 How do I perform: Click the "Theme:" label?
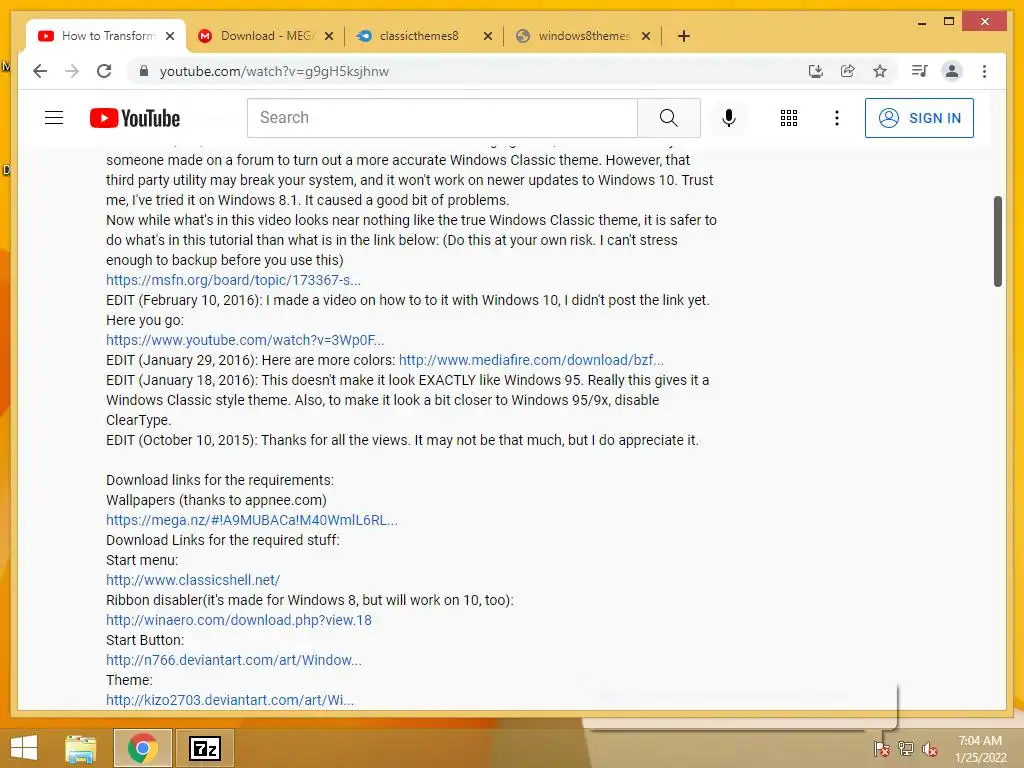click(129, 680)
